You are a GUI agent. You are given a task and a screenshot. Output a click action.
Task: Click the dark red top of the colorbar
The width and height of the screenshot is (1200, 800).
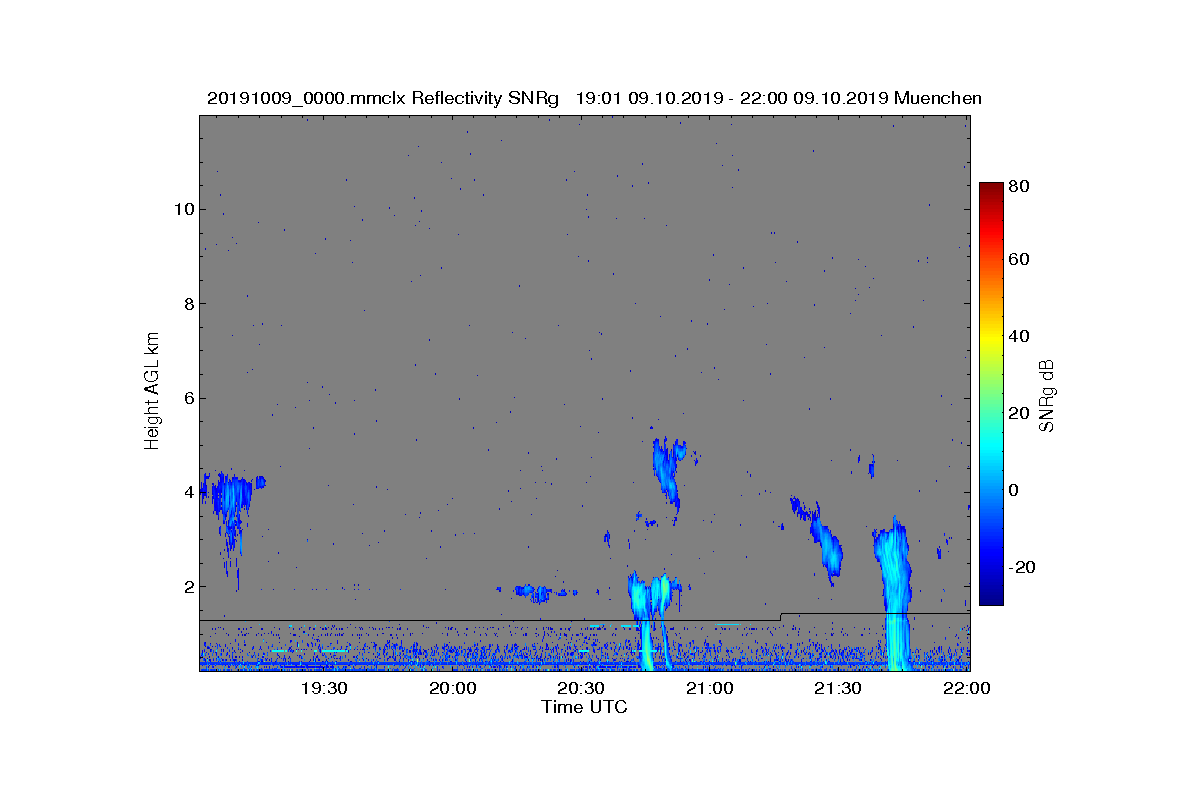coord(991,191)
